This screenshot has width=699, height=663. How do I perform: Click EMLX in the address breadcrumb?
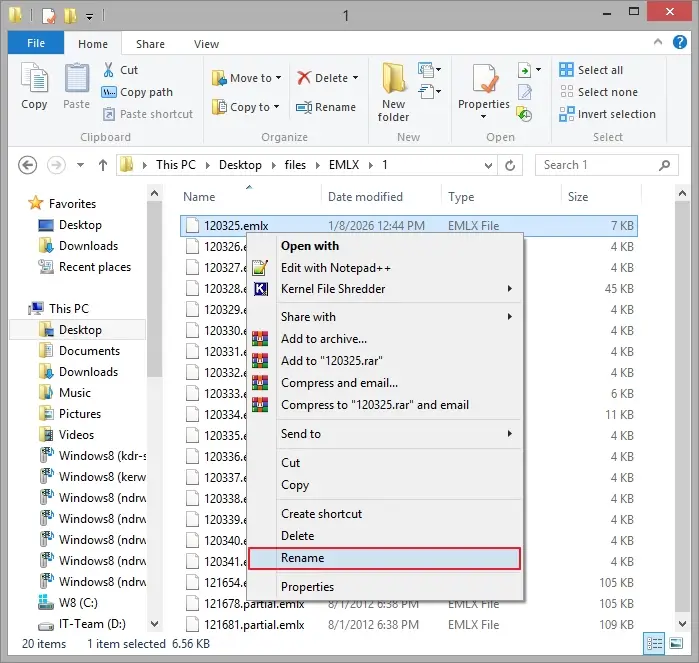pos(344,165)
